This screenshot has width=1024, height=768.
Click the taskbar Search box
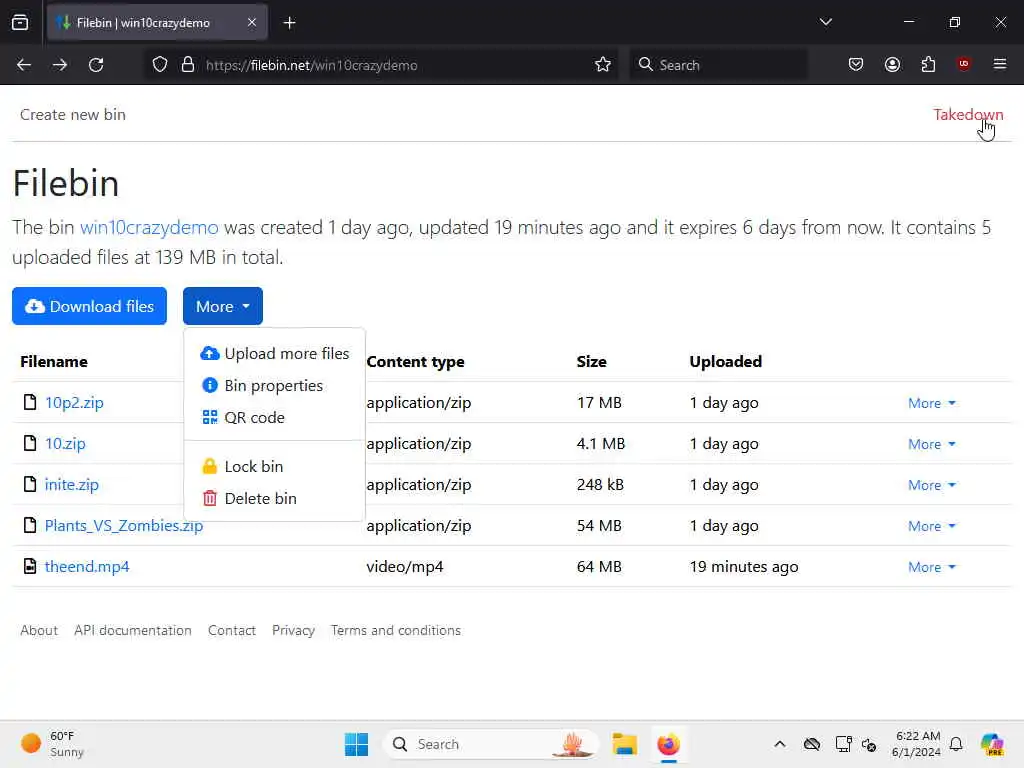[492, 744]
